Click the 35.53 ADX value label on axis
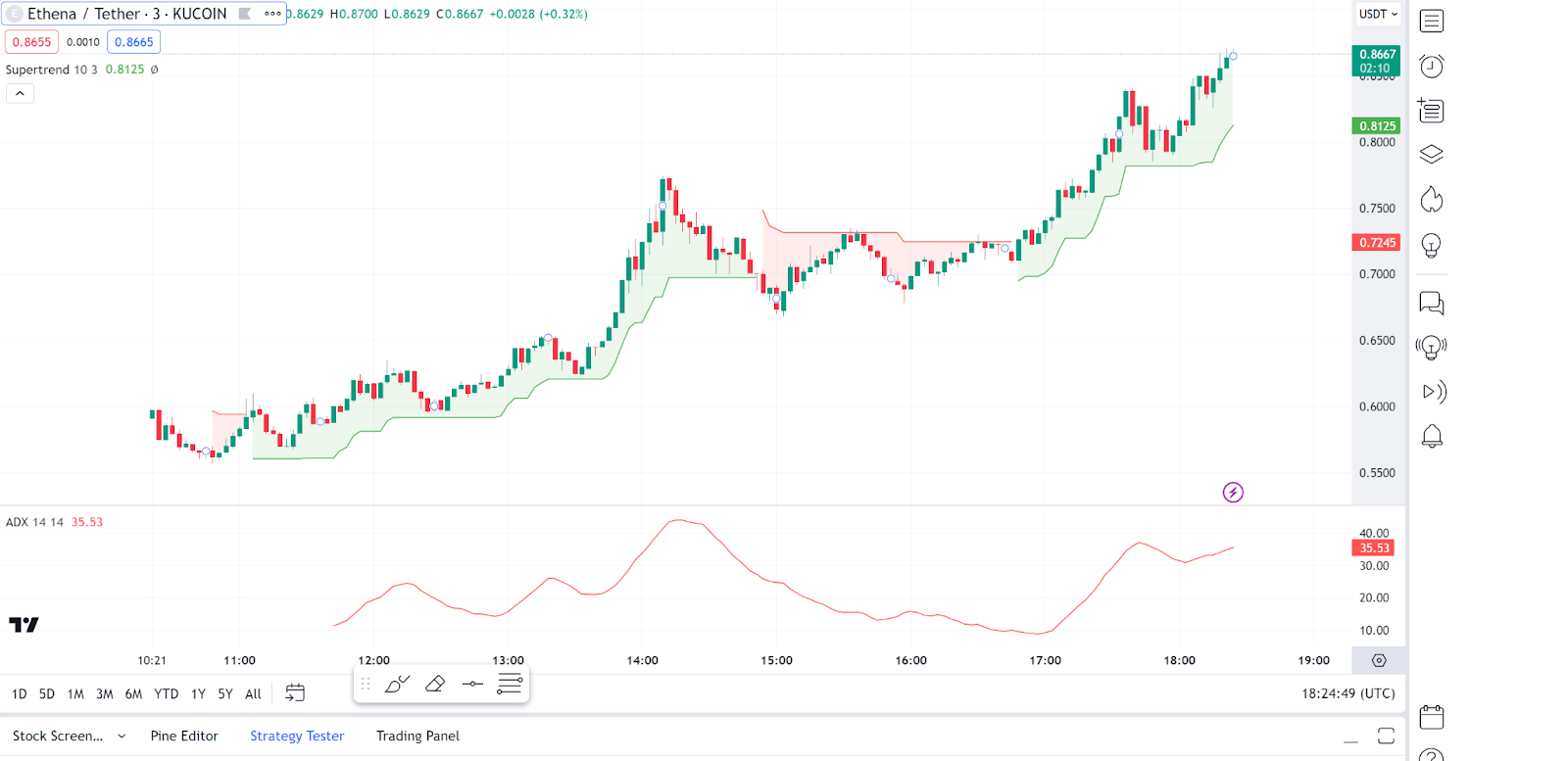 1374,547
